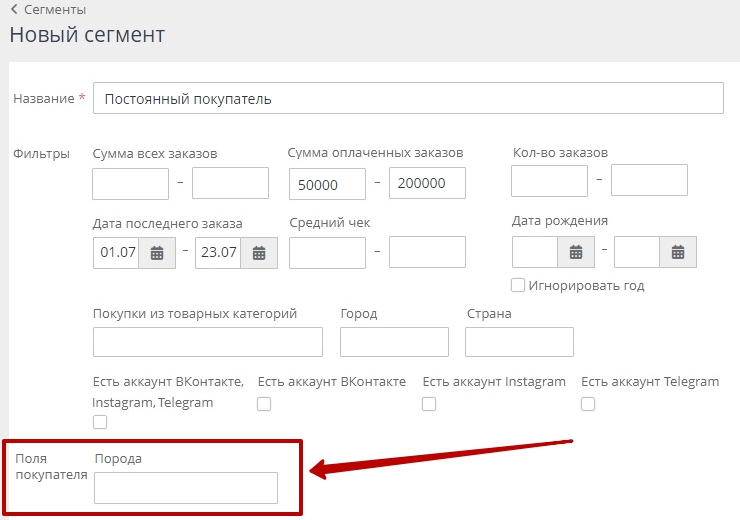Open calendar for last order start date

click(x=156, y=253)
